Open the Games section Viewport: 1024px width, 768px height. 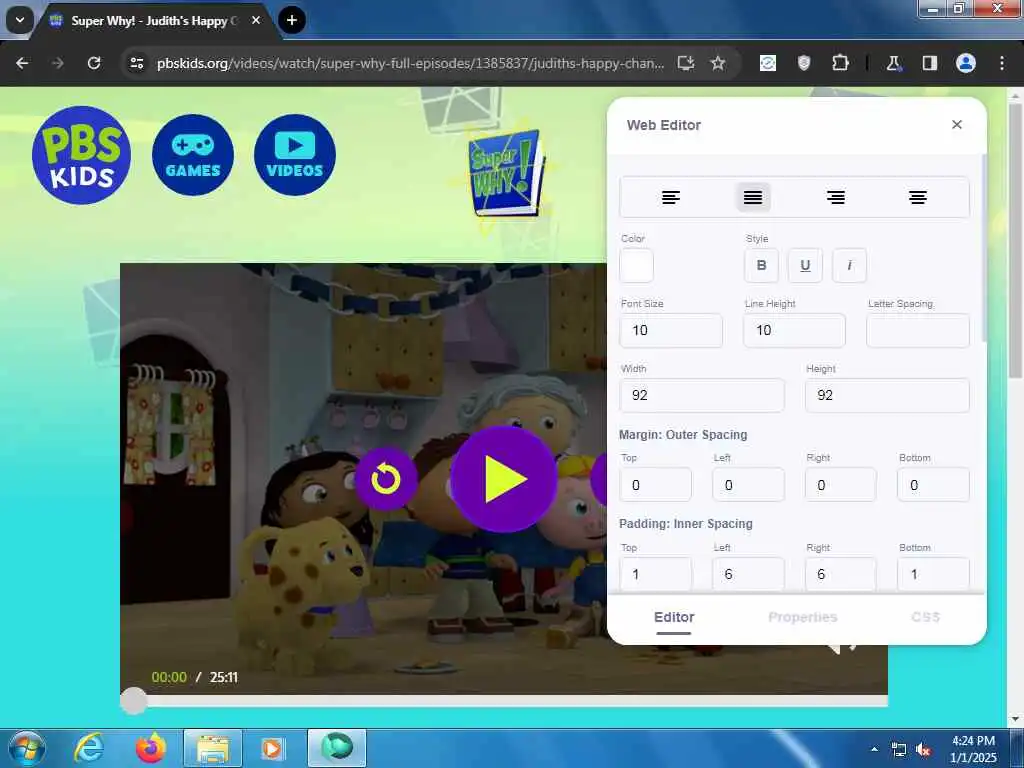click(x=193, y=155)
